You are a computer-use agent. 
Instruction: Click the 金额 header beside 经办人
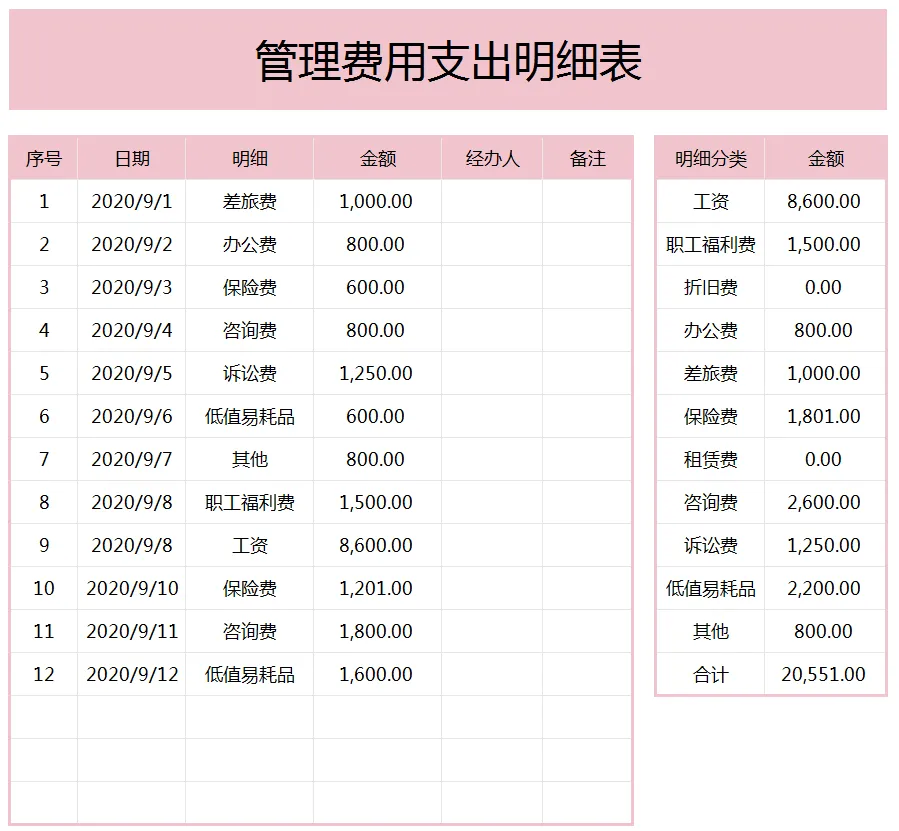pyautogui.click(x=377, y=158)
